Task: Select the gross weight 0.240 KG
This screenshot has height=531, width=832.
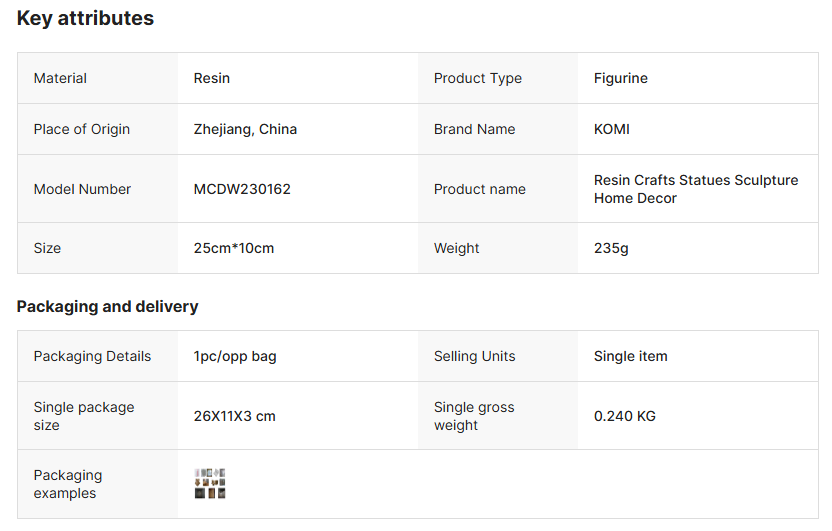Action: (625, 416)
